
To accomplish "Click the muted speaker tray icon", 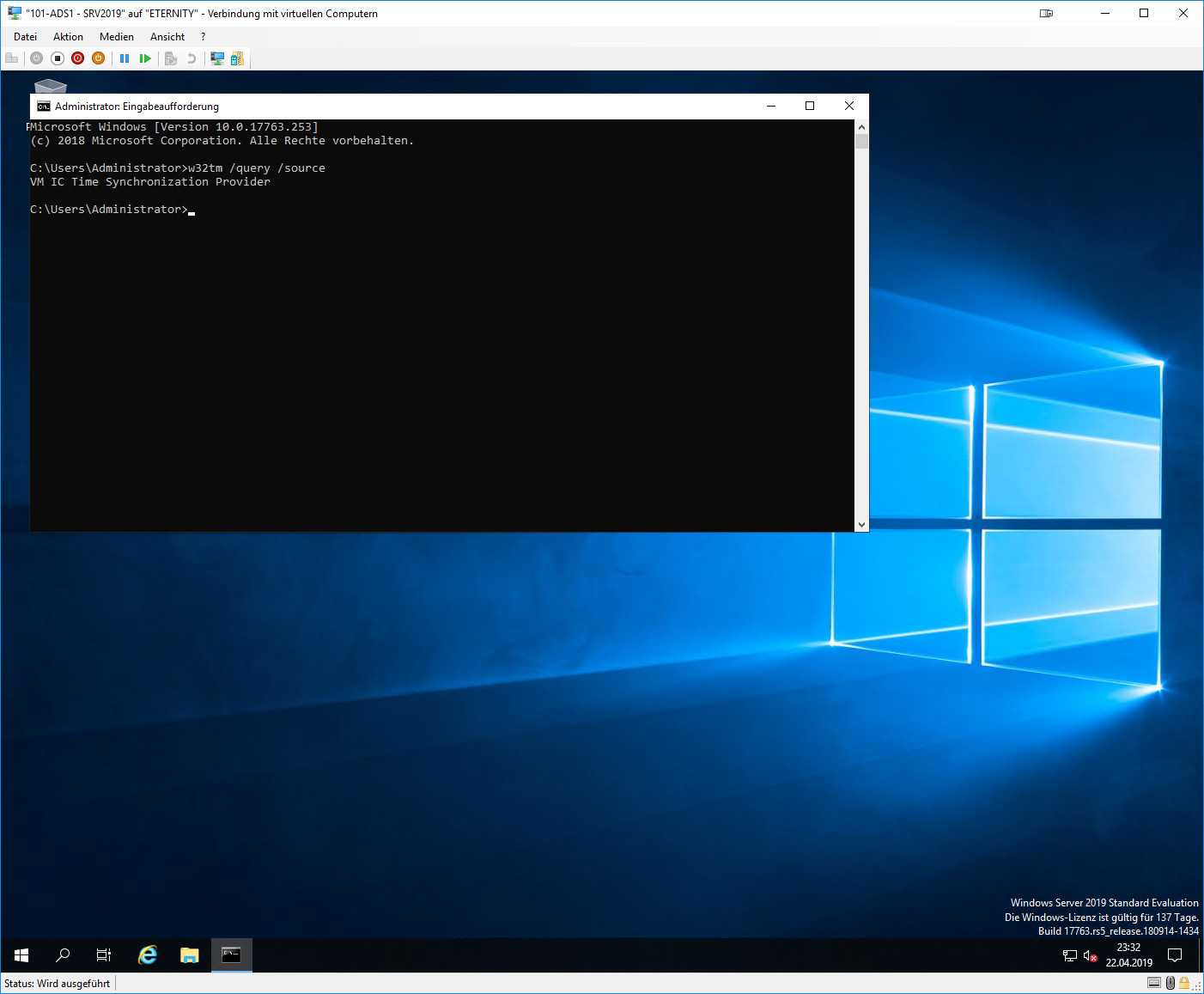I will tap(1090, 956).
